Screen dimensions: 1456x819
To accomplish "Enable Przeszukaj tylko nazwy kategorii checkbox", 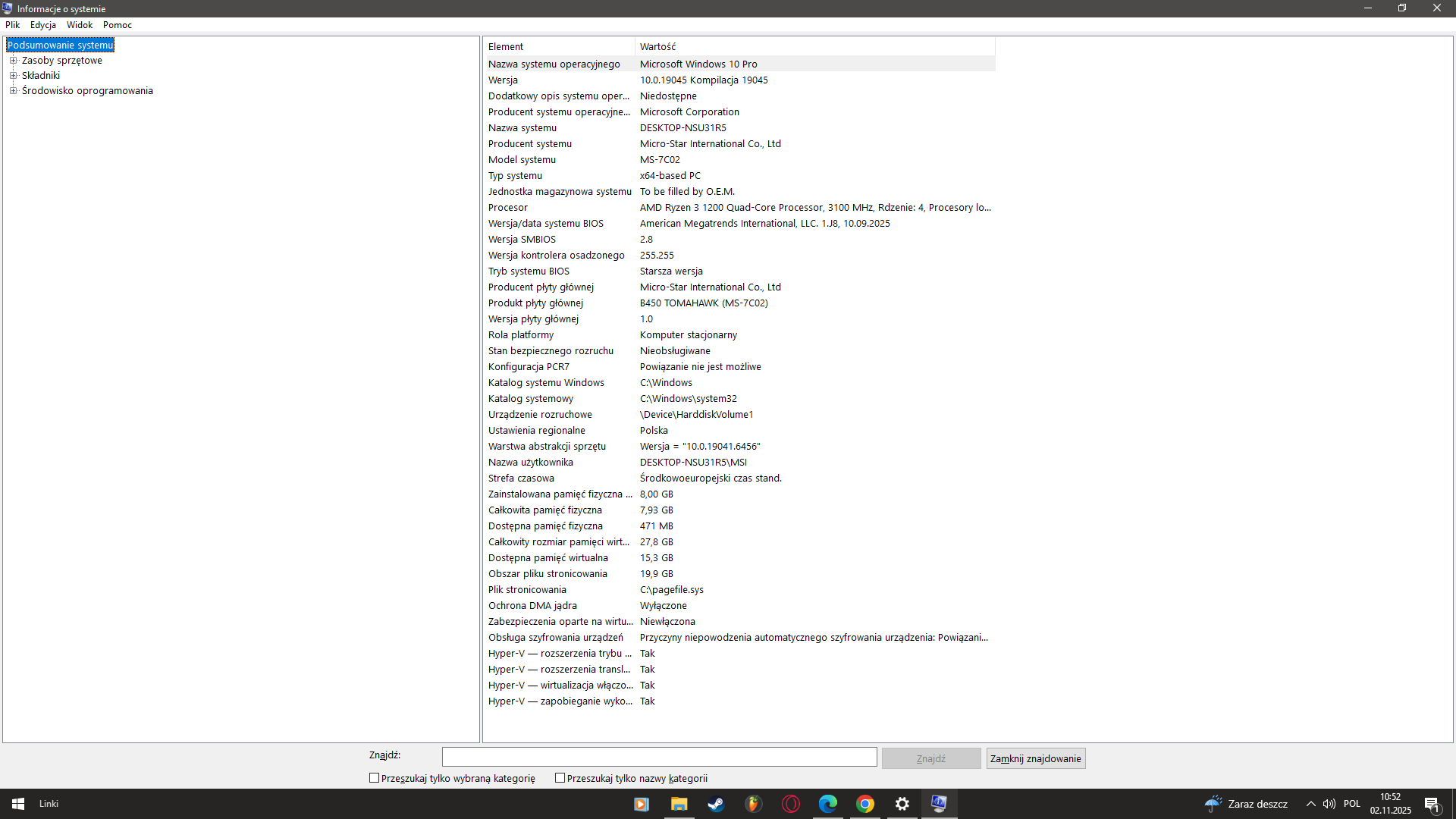I will pyautogui.click(x=560, y=778).
